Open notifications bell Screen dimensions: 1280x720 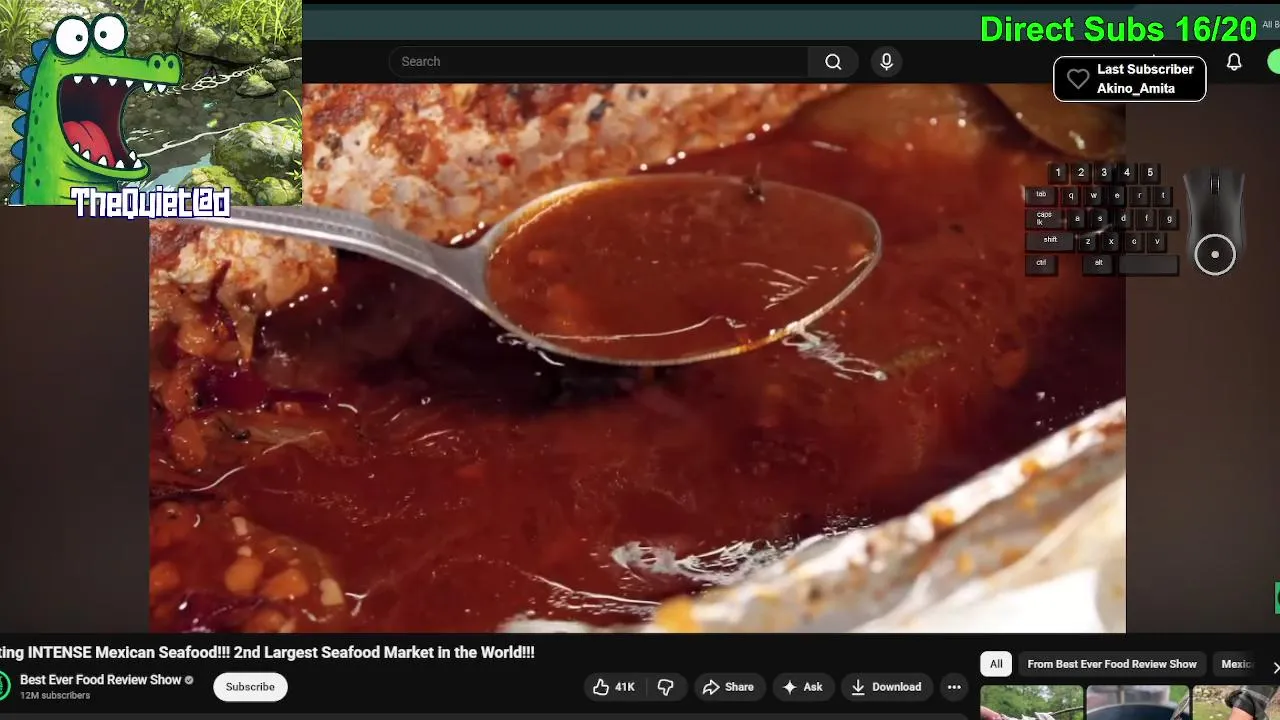[1234, 62]
